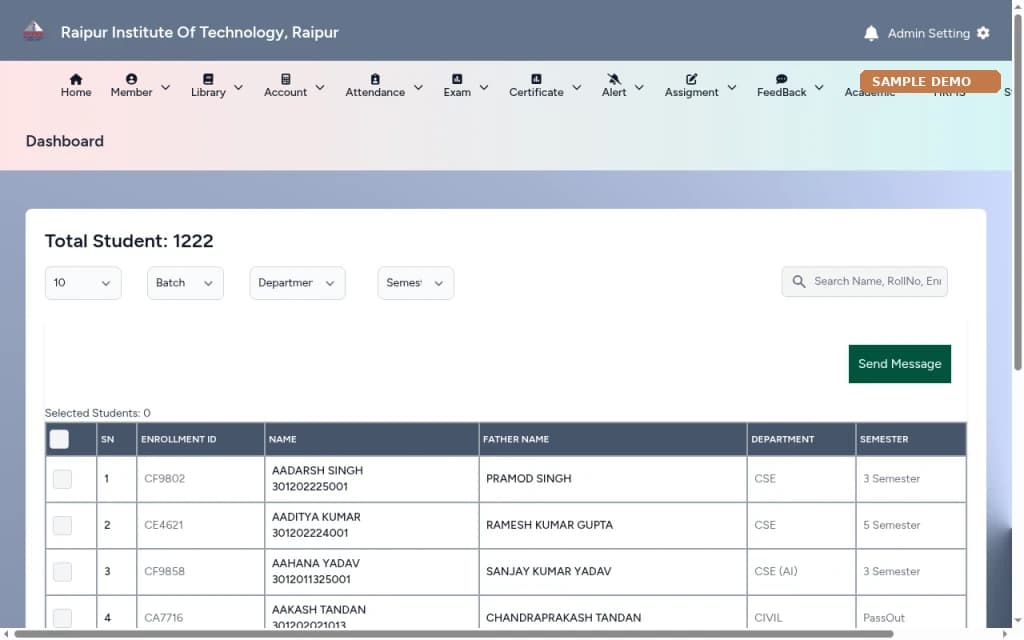Click enrollment ID CF9802

[x=165, y=479]
